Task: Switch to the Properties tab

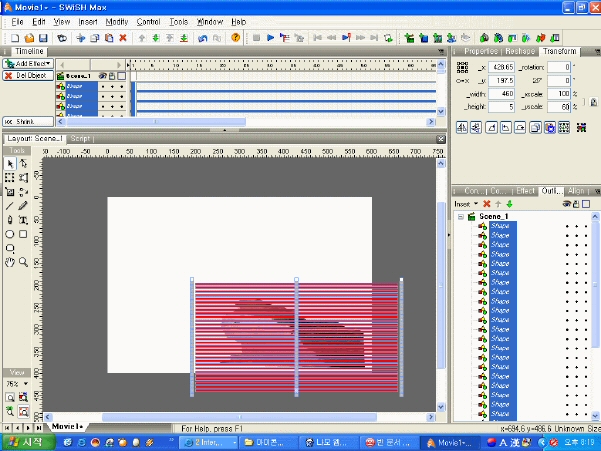Action: click(x=481, y=51)
